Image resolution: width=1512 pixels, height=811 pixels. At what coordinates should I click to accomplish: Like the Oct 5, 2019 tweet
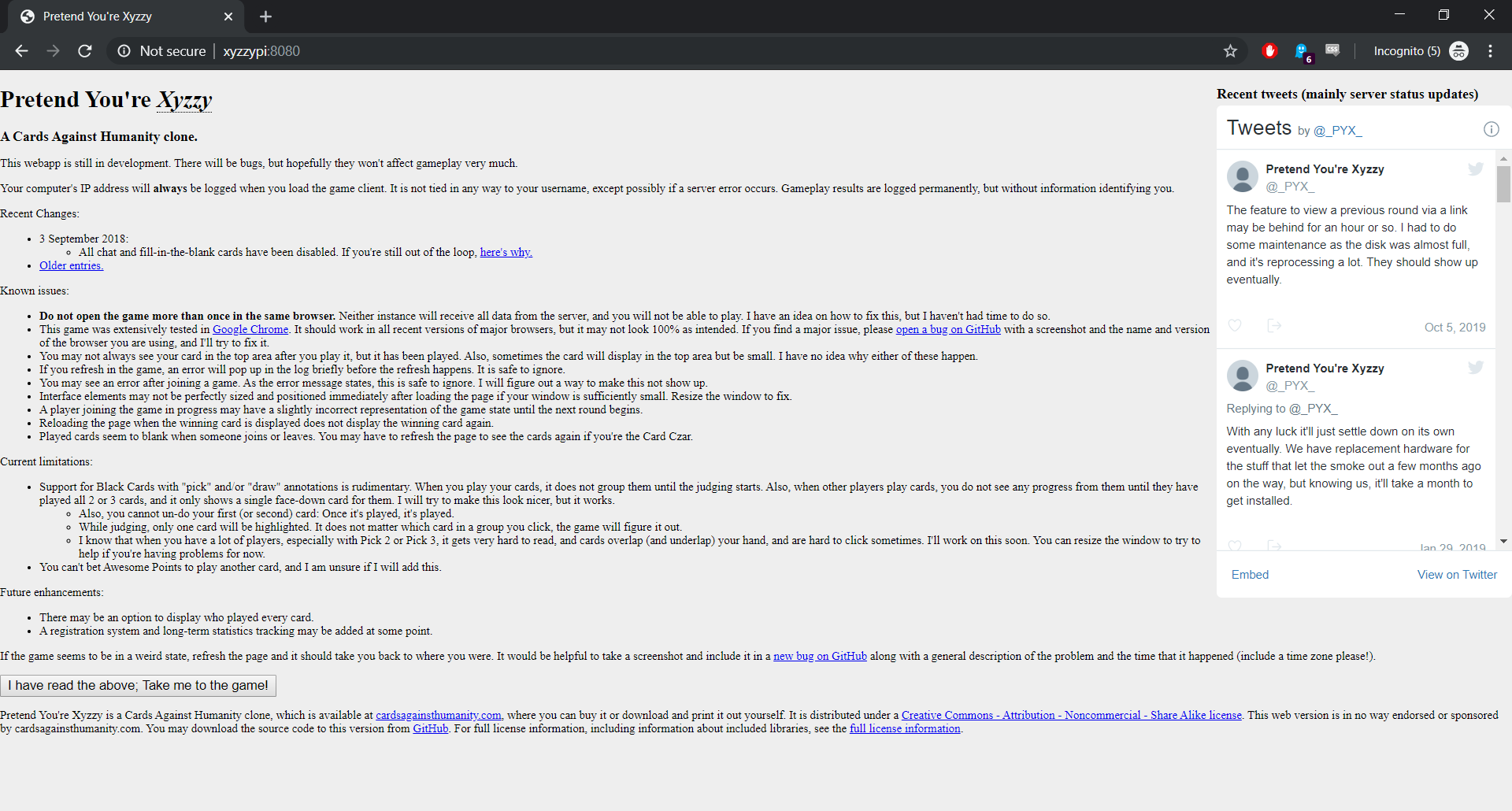tap(1235, 326)
